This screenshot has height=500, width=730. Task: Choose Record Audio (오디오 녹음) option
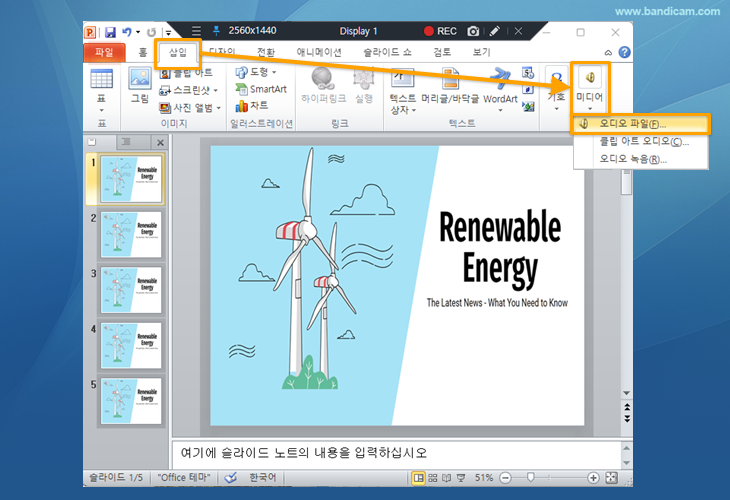pos(632,159)
